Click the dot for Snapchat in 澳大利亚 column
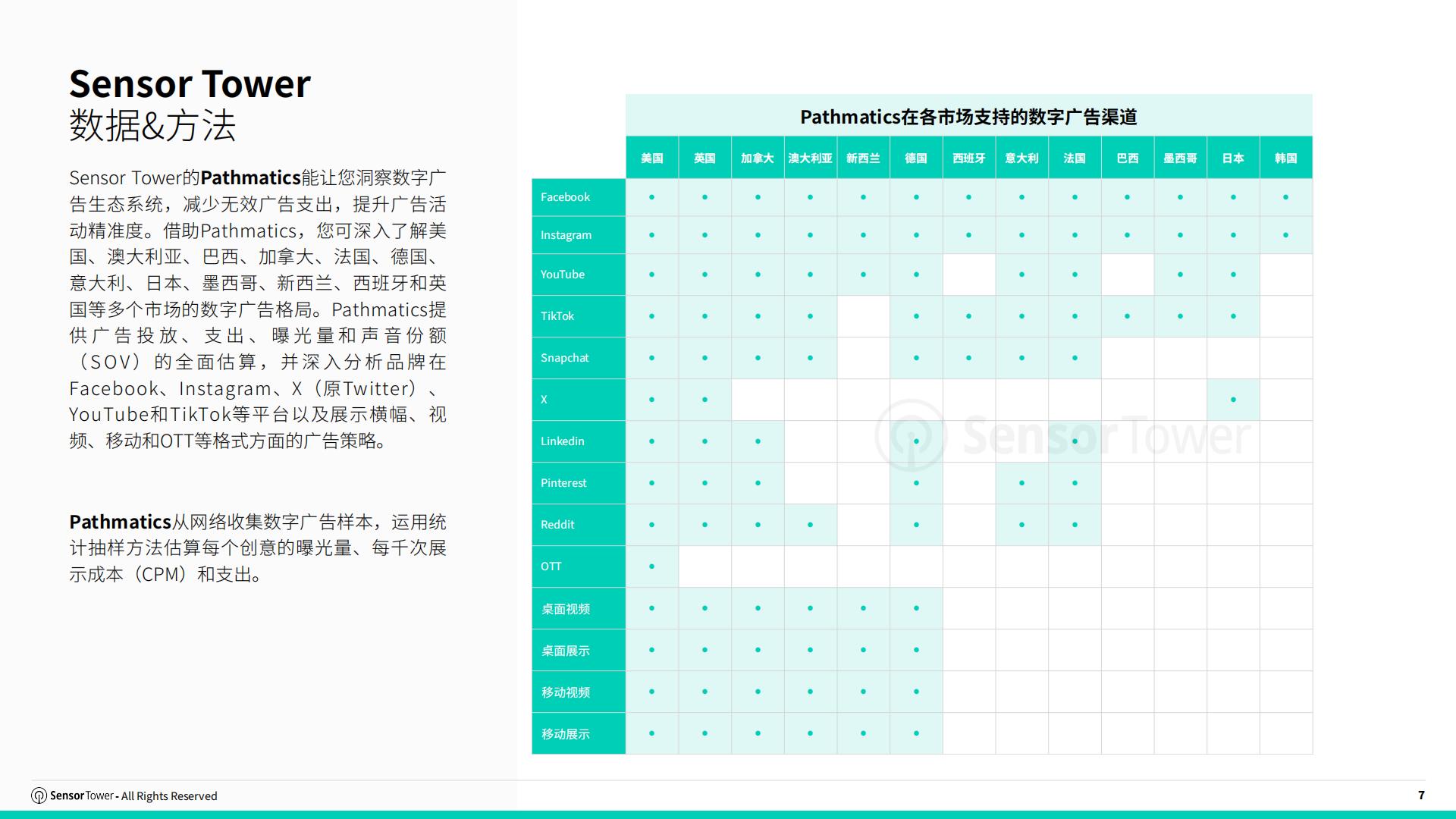Image resolution: width=1456 pixels, height=819 pixels. tap(811, 358)
